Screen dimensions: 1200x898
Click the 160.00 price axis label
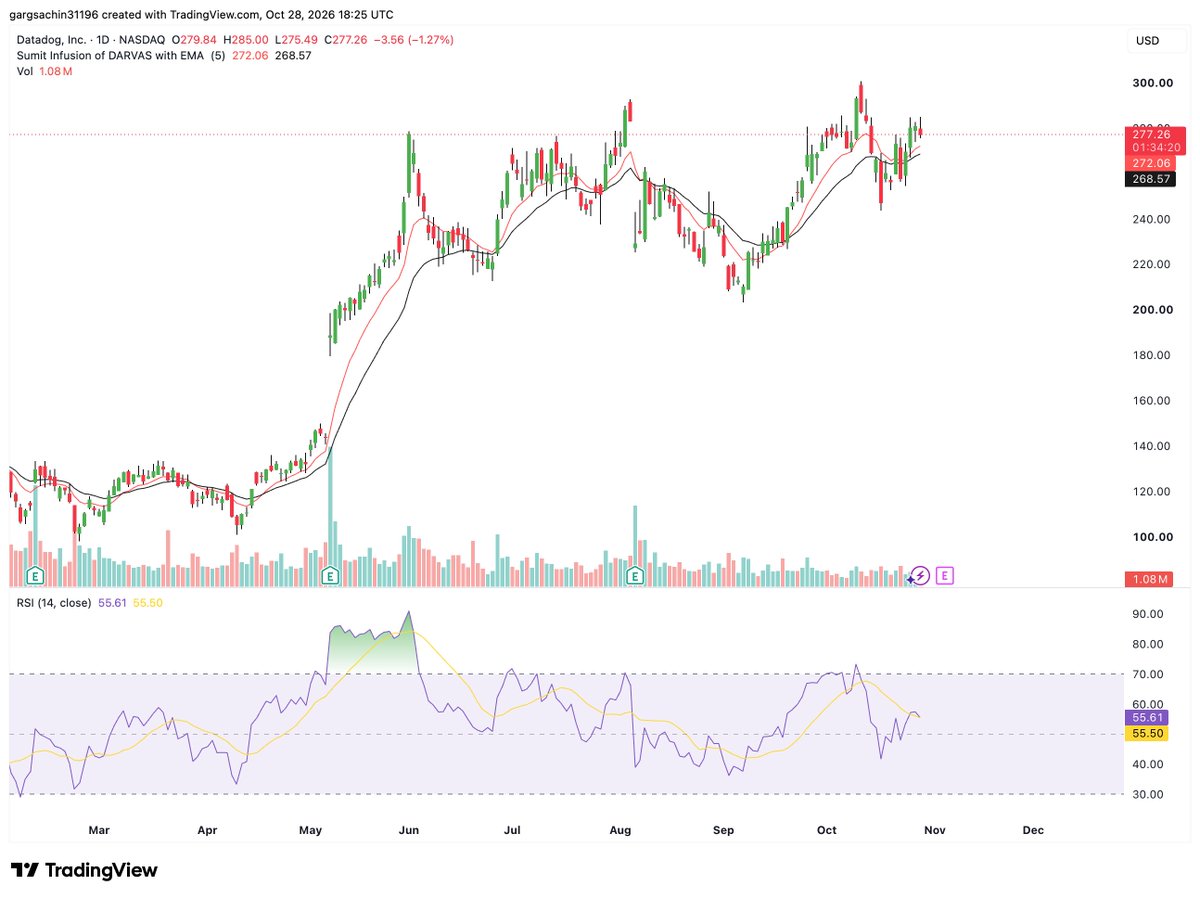[x=1153, y=401]
